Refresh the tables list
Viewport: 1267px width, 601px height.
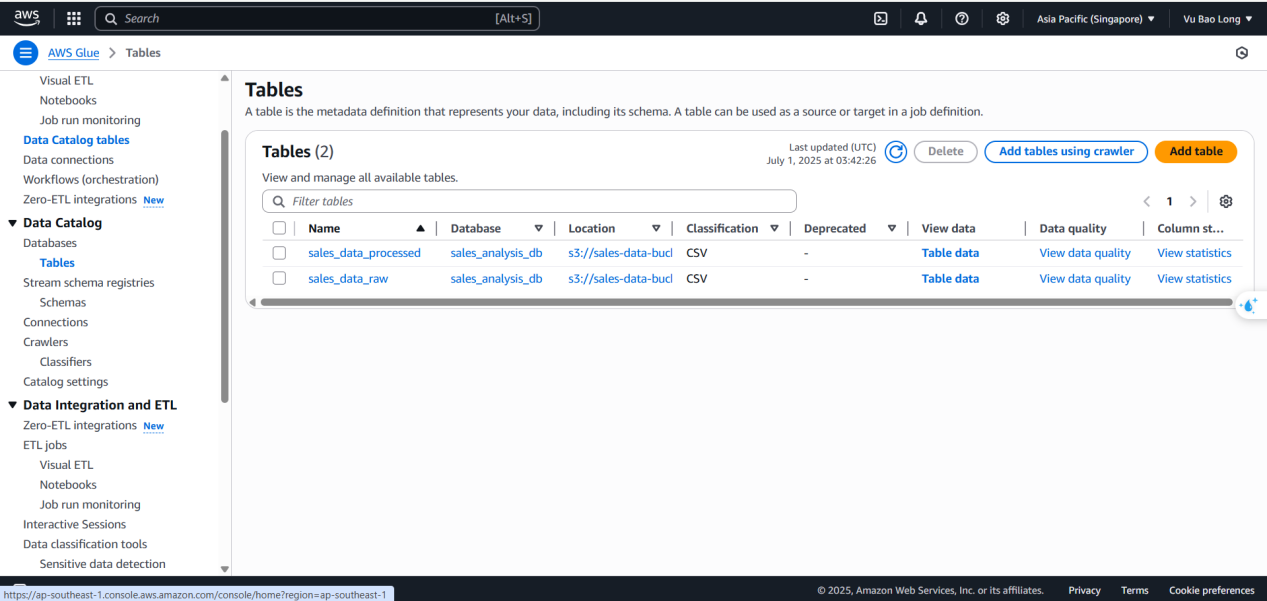tap(896, 152)
